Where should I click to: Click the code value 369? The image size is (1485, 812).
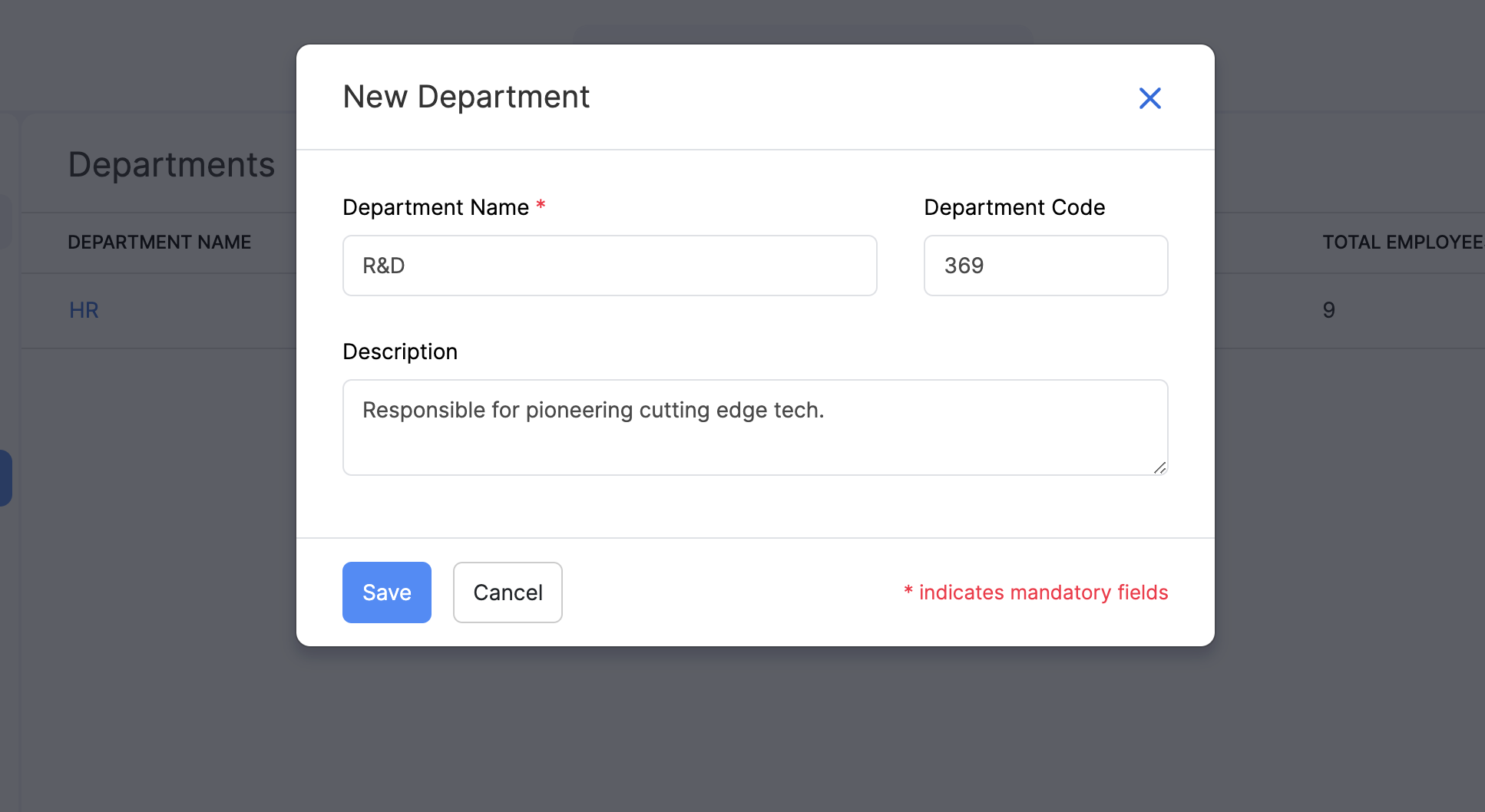click(965, 266)
